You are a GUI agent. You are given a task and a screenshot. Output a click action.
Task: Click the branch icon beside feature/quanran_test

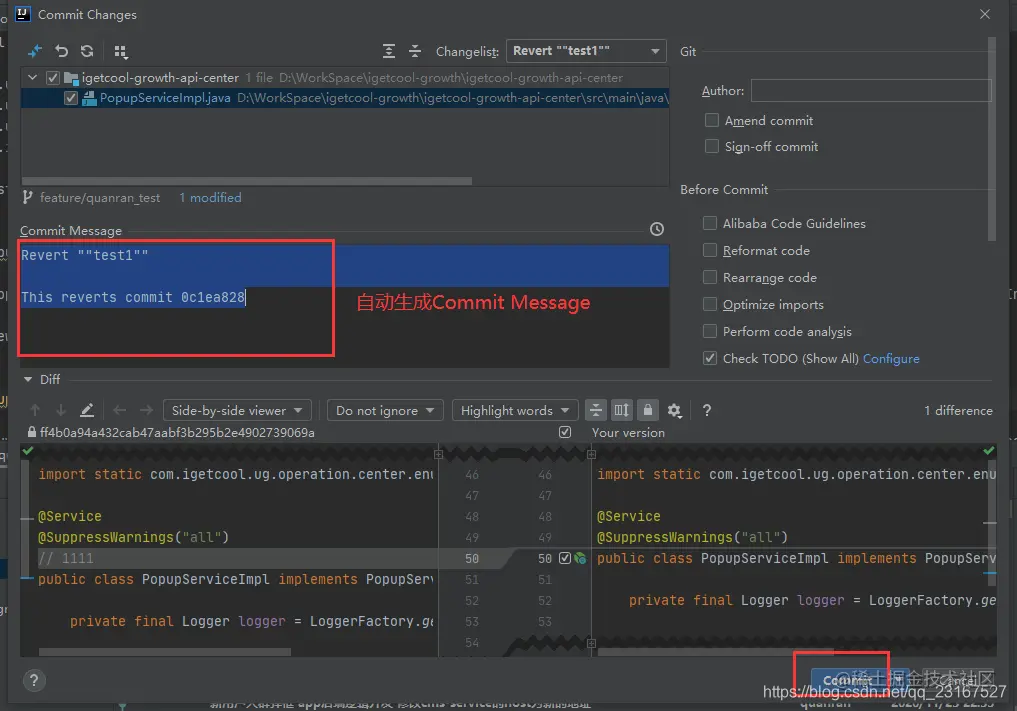coord(27,197)
